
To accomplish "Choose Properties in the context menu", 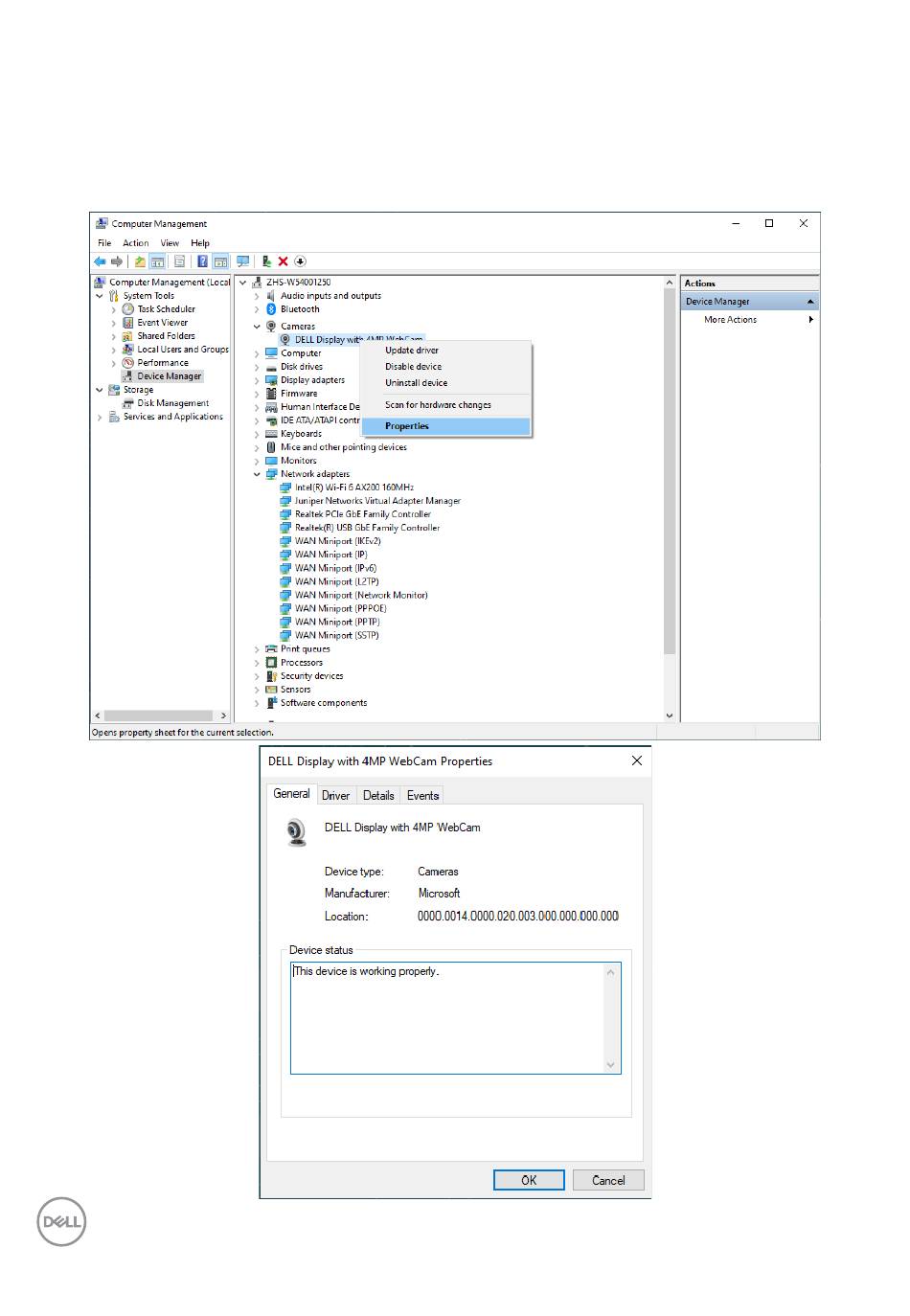I will [446, 426].
